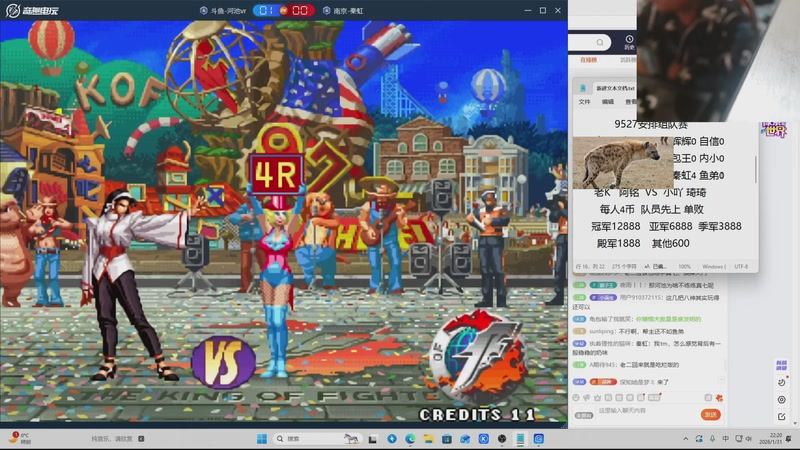Open Microsoft Store from the taskbar
Screen dimensions: 800x450
coord(447,439)
